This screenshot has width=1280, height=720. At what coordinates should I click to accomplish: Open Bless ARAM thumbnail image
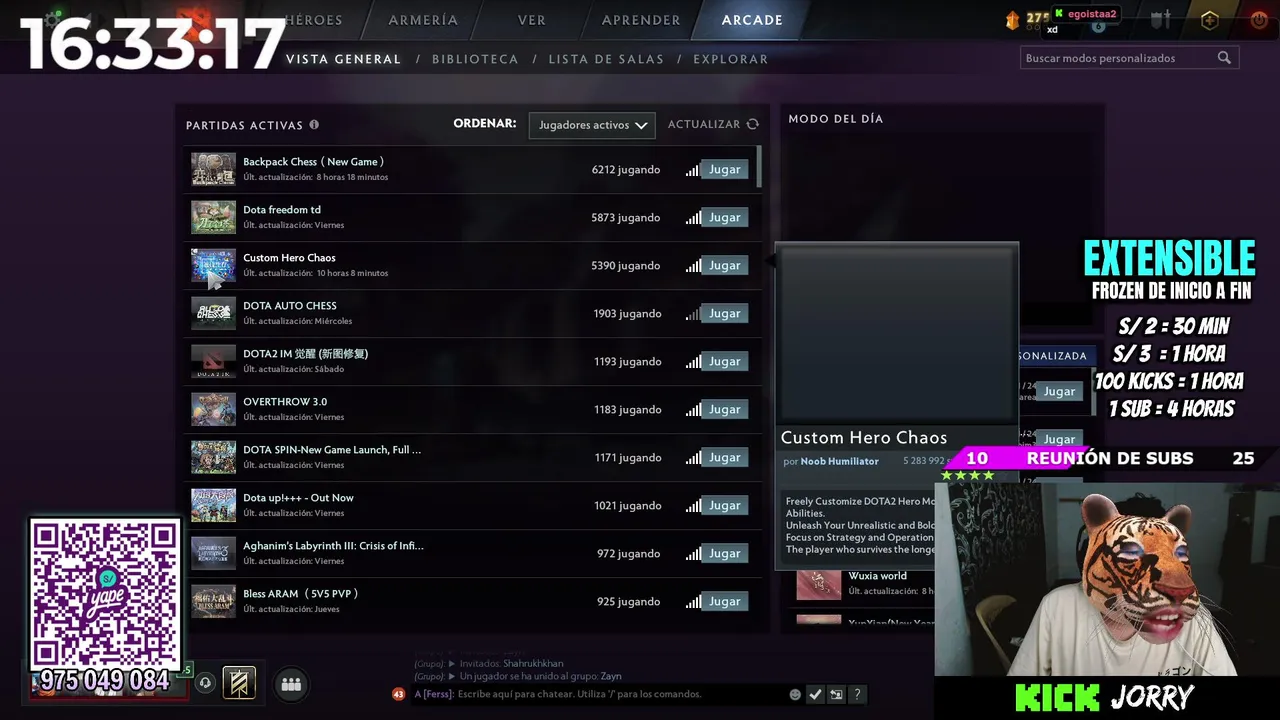(213, 601)
